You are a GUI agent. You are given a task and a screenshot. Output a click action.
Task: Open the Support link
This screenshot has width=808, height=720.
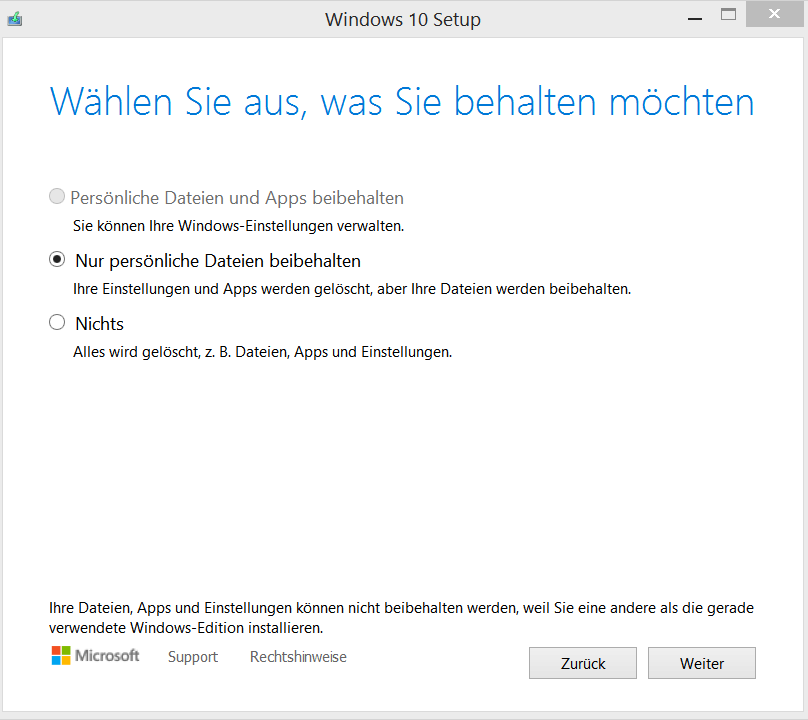[x=193, y=657]
